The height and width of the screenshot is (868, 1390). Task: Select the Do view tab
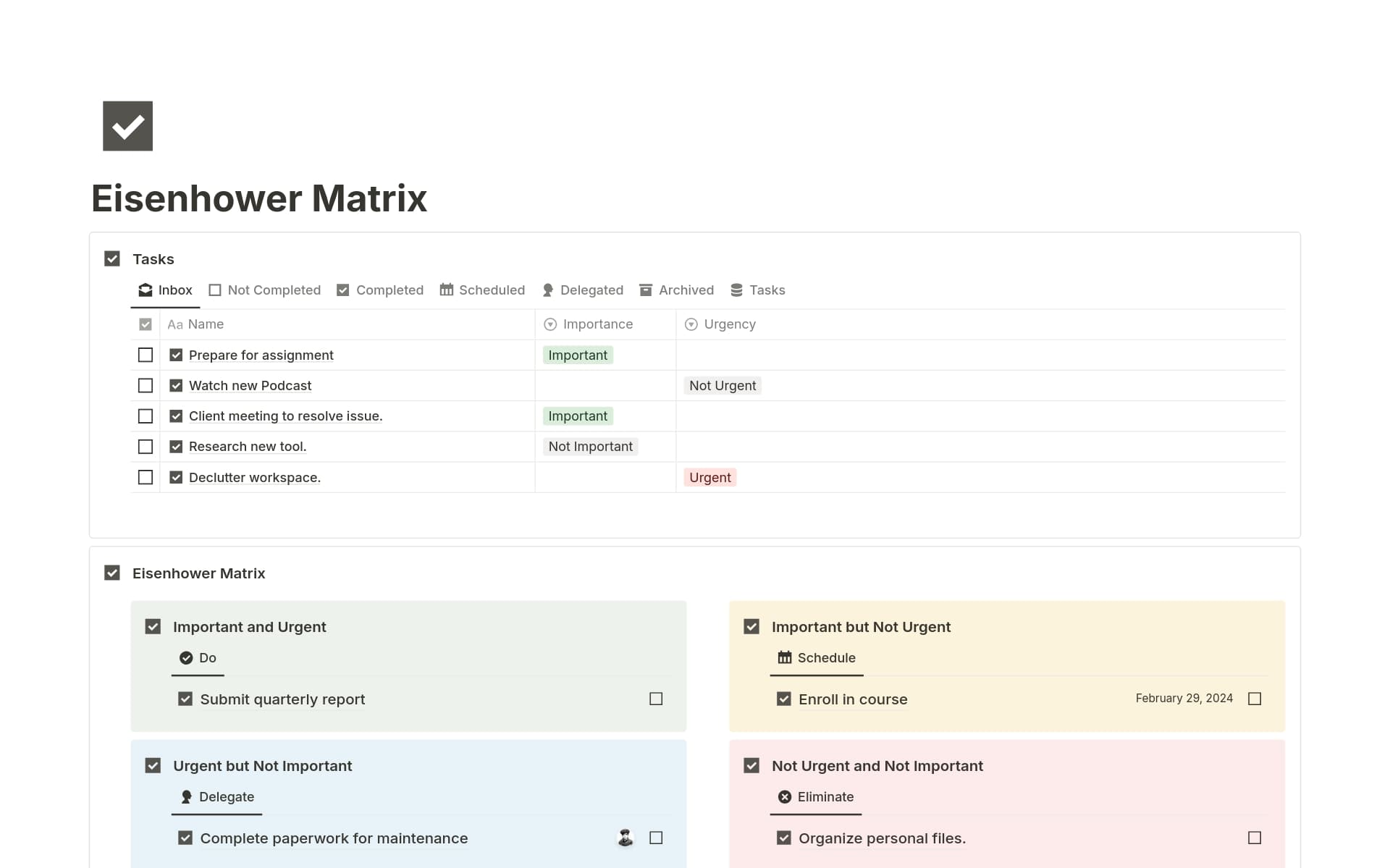198,658
